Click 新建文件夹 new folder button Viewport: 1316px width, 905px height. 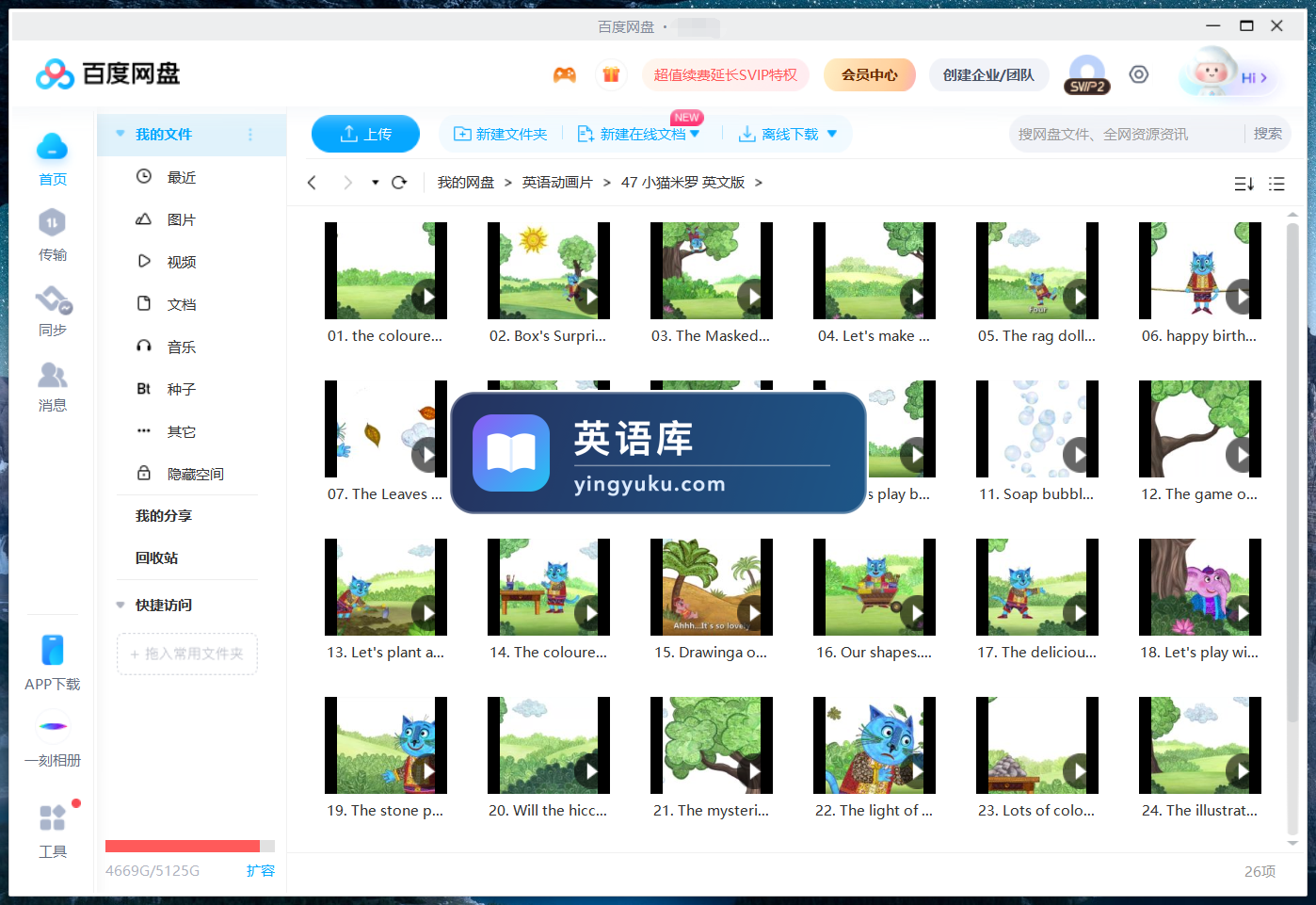point(501,134)
